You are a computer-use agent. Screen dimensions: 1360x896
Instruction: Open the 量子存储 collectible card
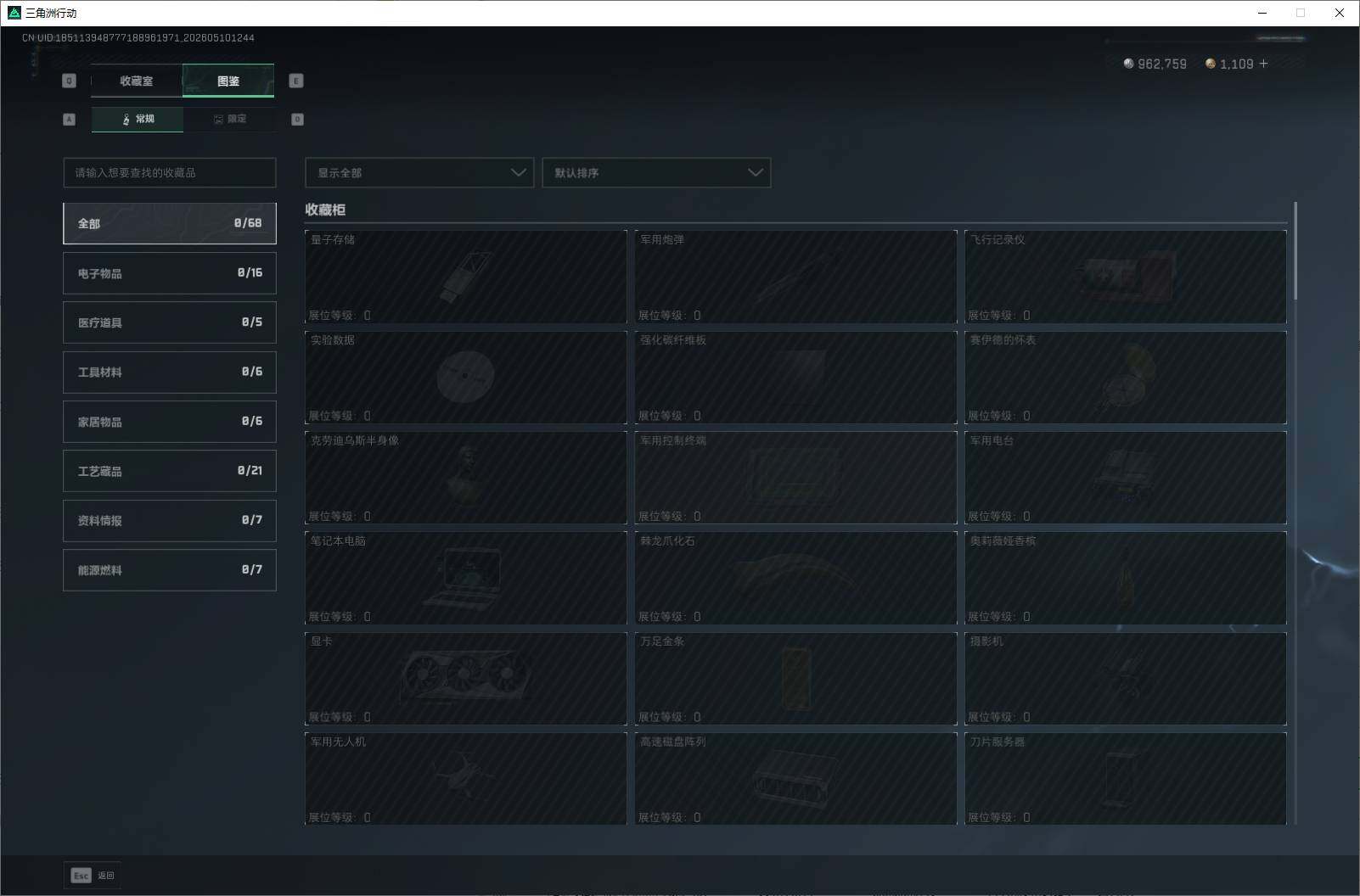pos(466,277)
